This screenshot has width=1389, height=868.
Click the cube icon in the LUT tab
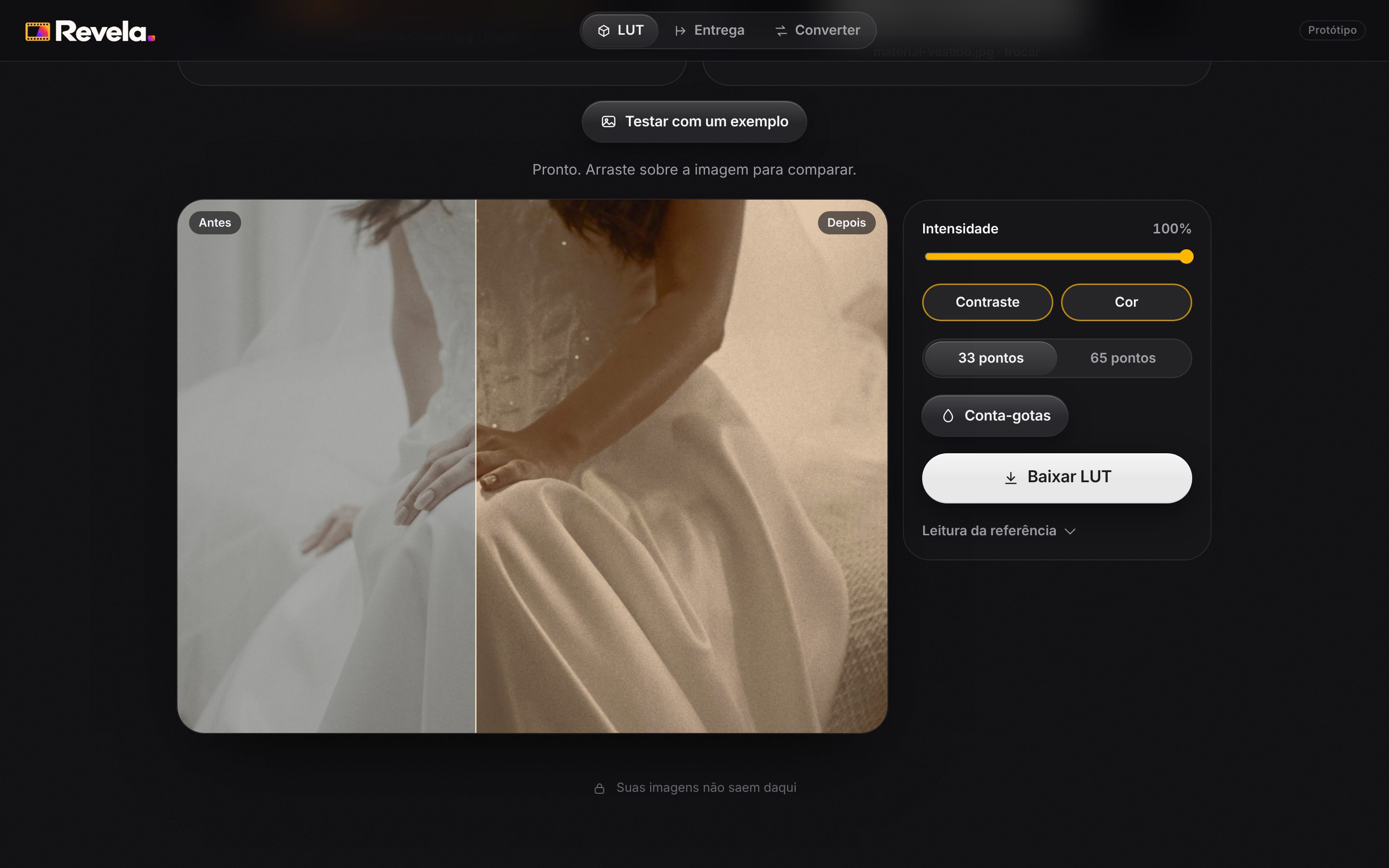point(603,30)
